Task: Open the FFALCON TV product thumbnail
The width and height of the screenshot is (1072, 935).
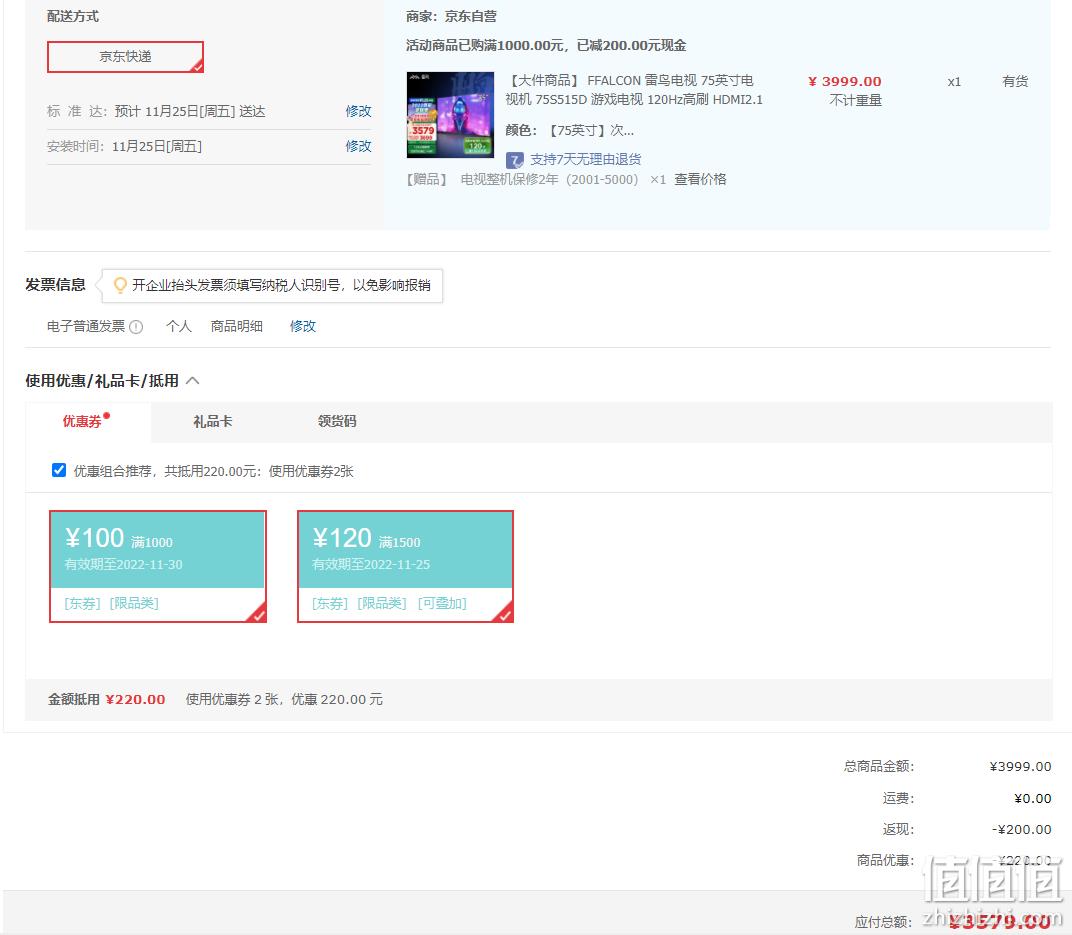Action: pos(450,115)
